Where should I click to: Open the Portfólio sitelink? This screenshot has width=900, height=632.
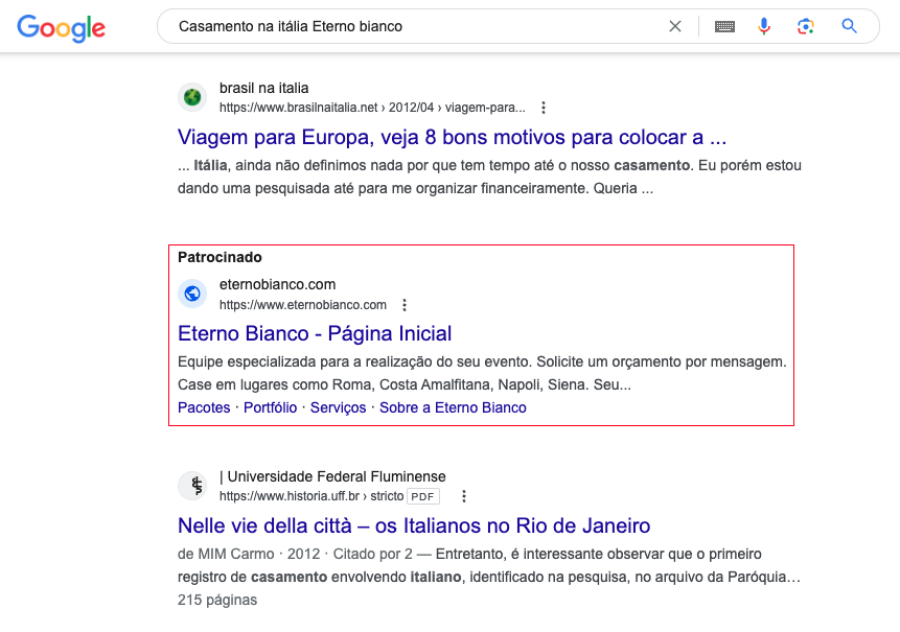coord(270,408)
